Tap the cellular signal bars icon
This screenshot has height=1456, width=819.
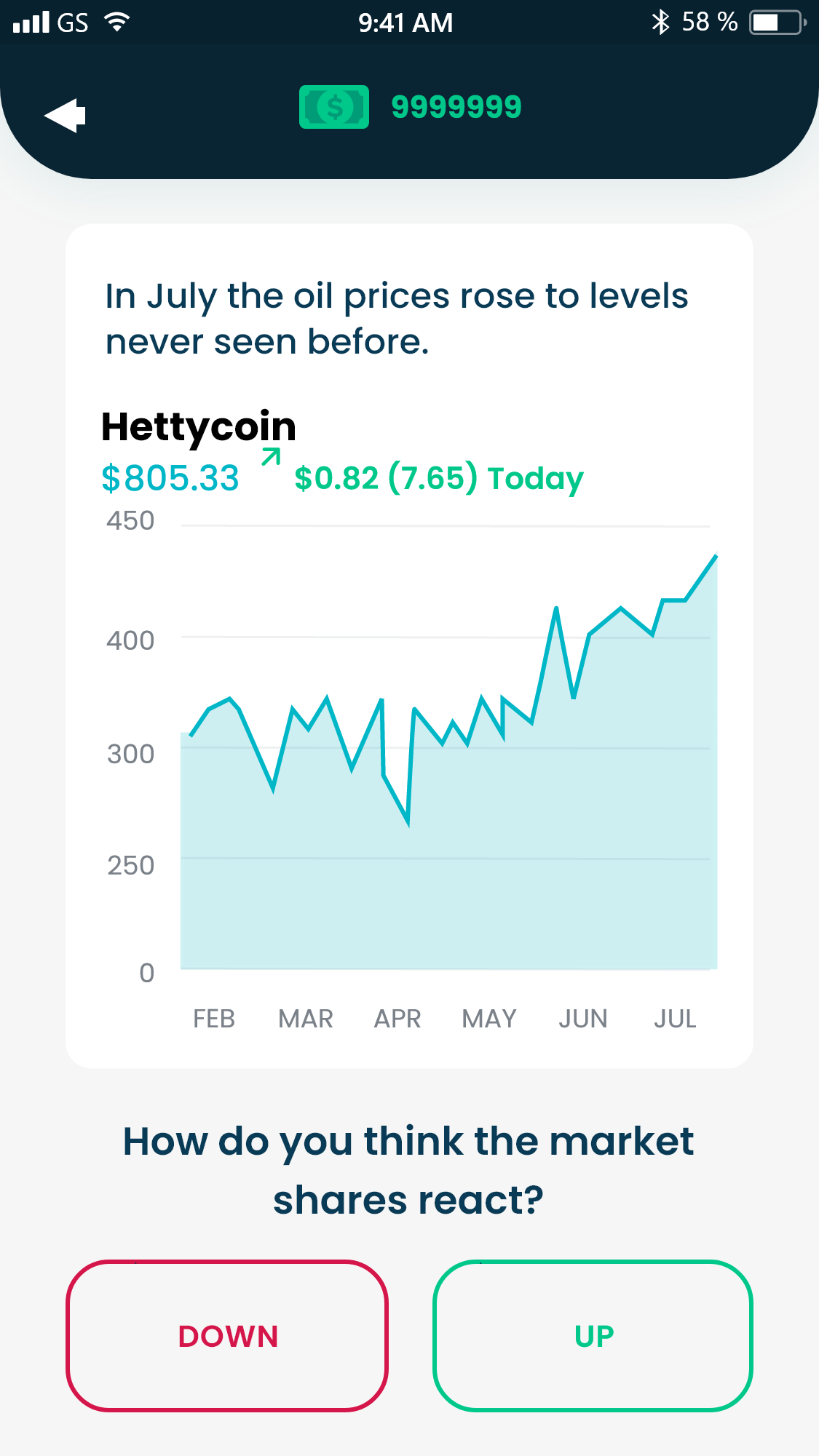point(31,22)
